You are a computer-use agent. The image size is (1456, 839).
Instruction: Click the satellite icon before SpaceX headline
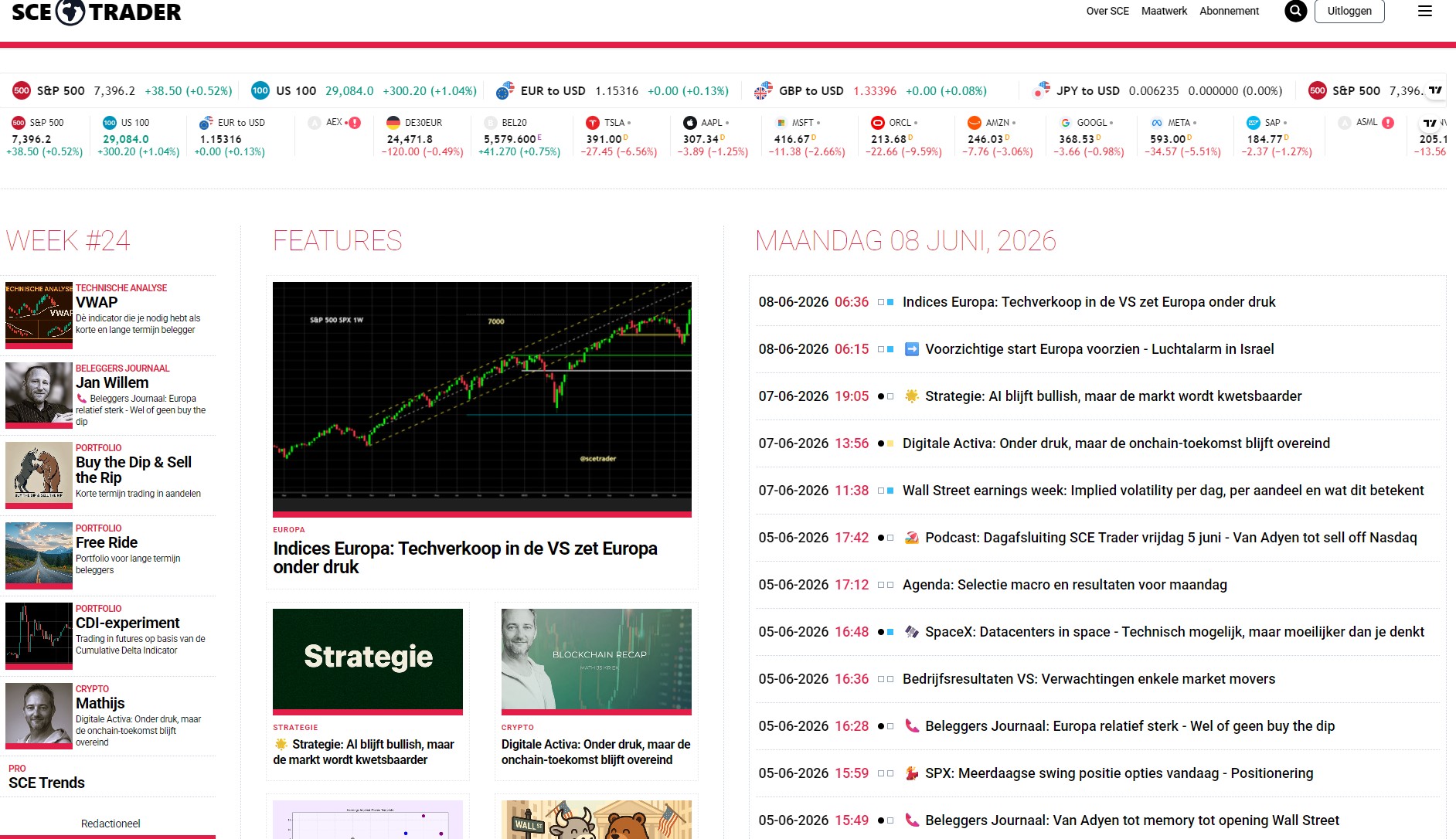click(x=912, y=632)
